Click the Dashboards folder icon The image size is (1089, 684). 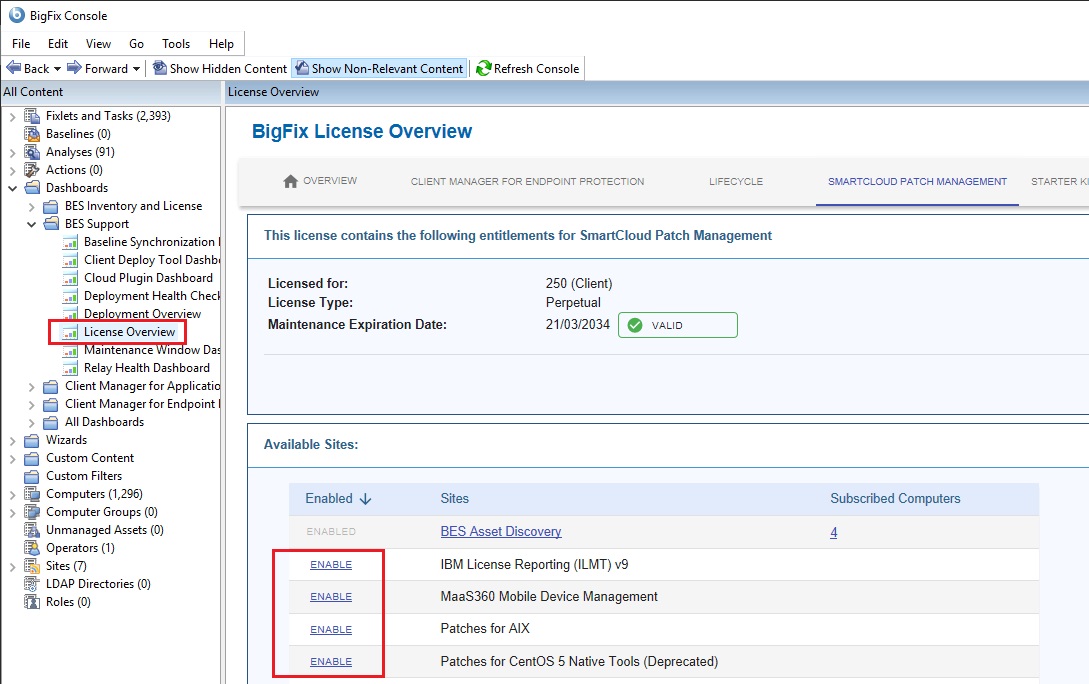coord(32,188)
